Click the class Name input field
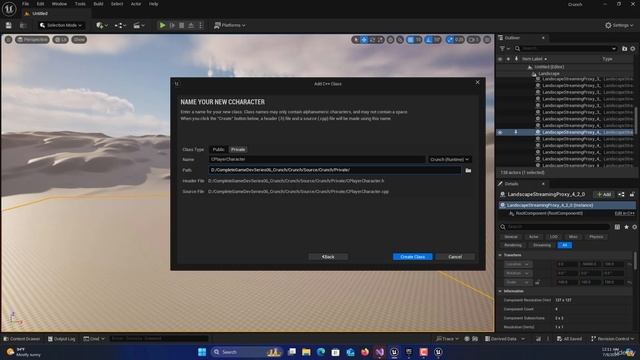 tap(317, 160)
